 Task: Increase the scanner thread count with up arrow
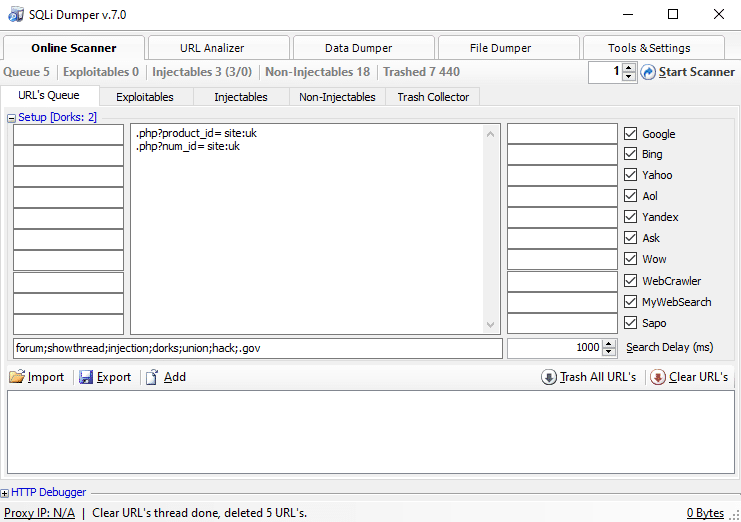629,68
